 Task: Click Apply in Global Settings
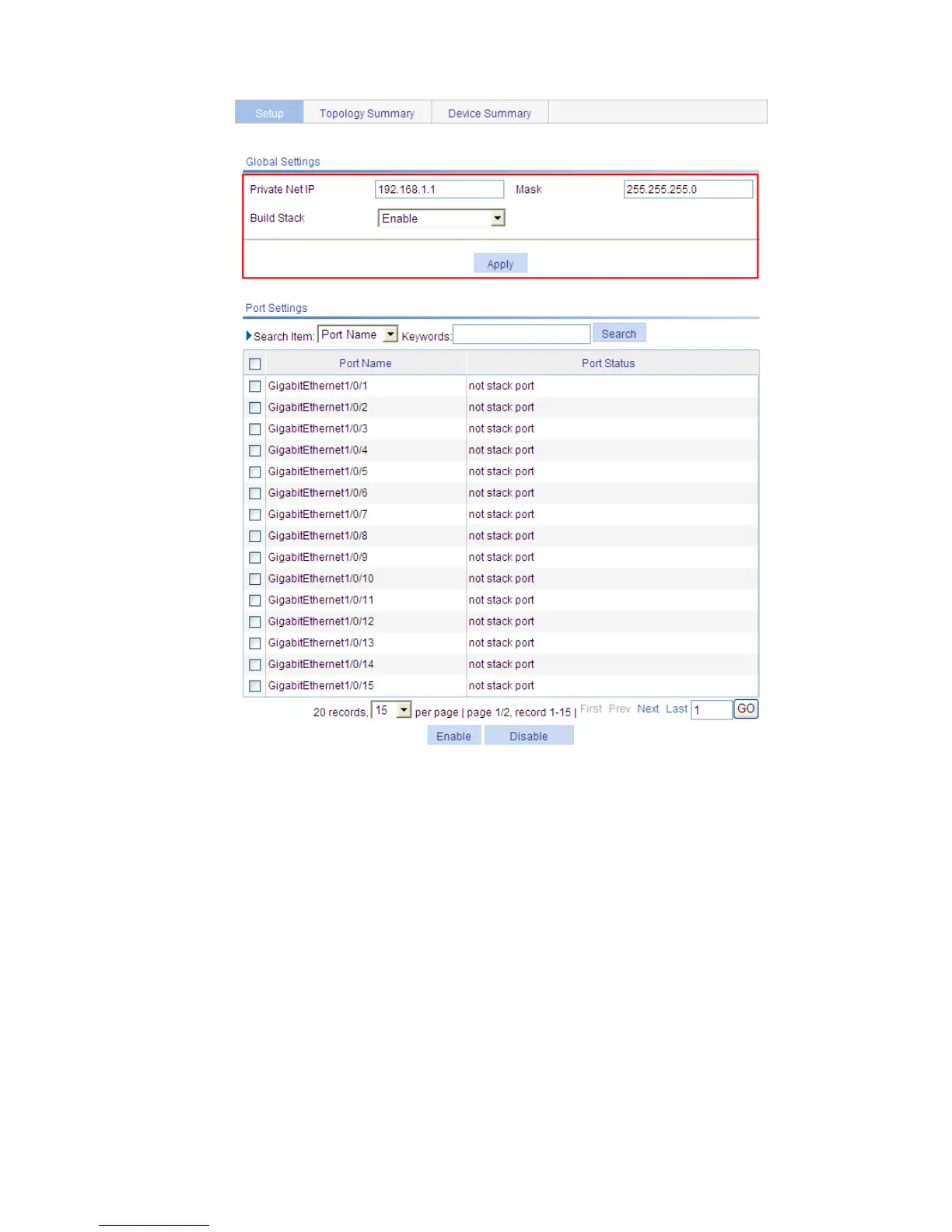click(x=500, y=264)
